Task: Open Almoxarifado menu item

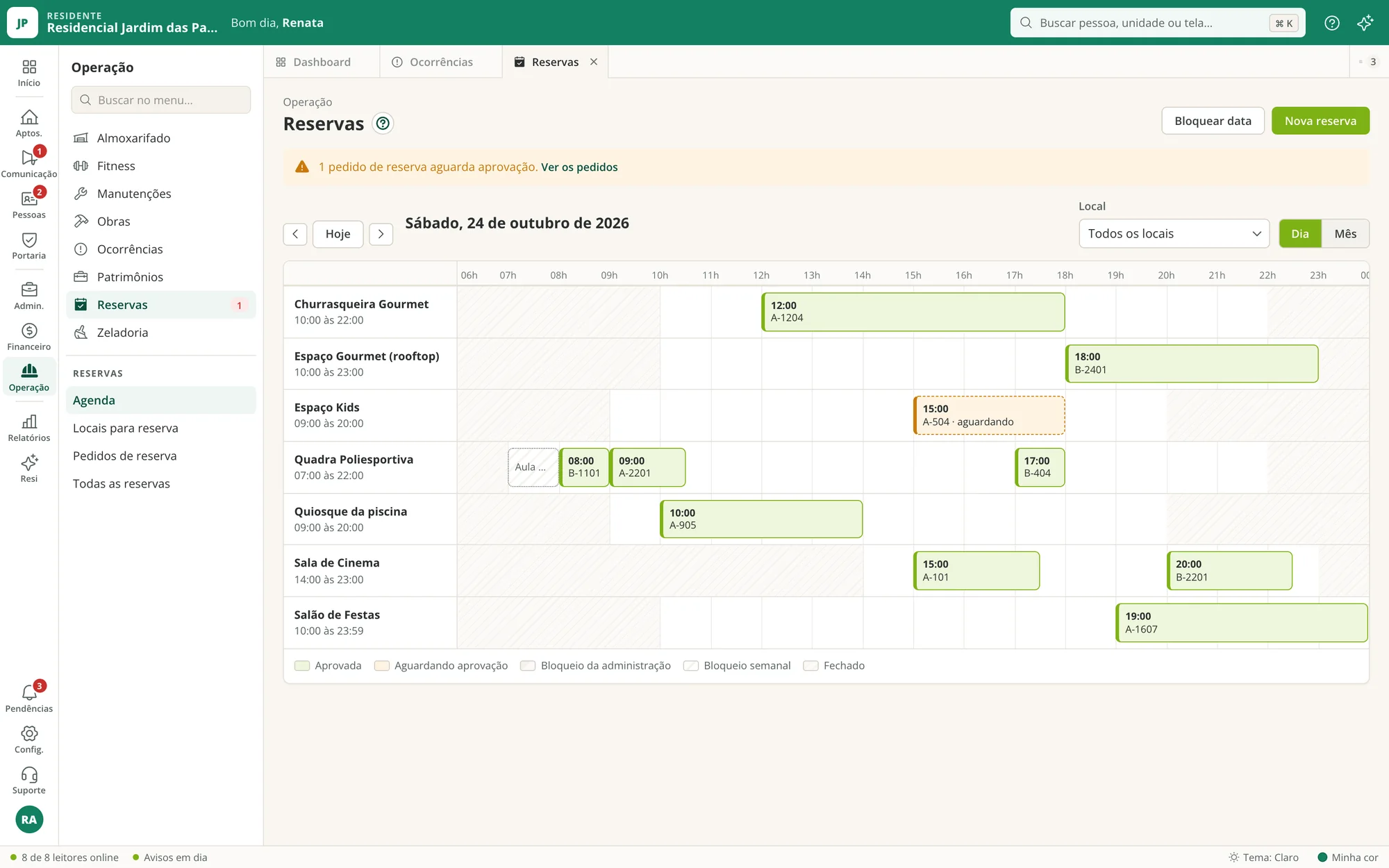Action: [161, 138]
